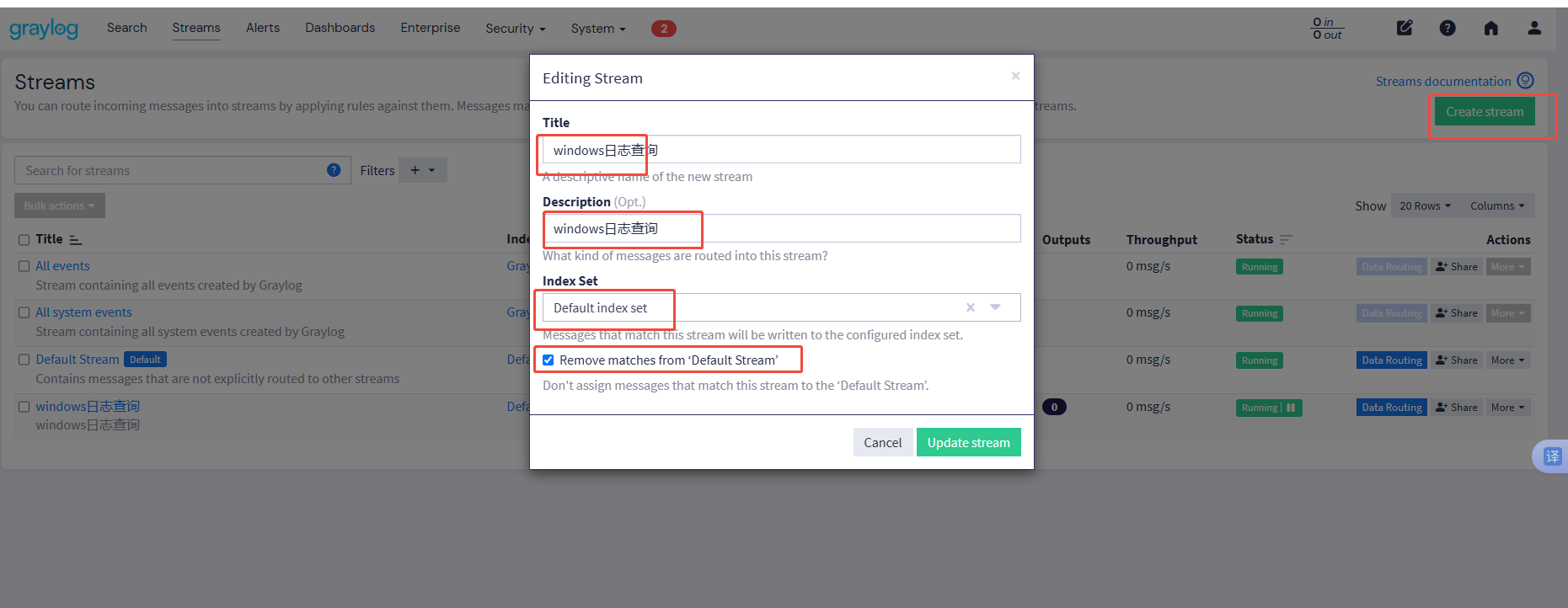
Task: Toggle the select-all streams checkbox
Action: [24, 240]
